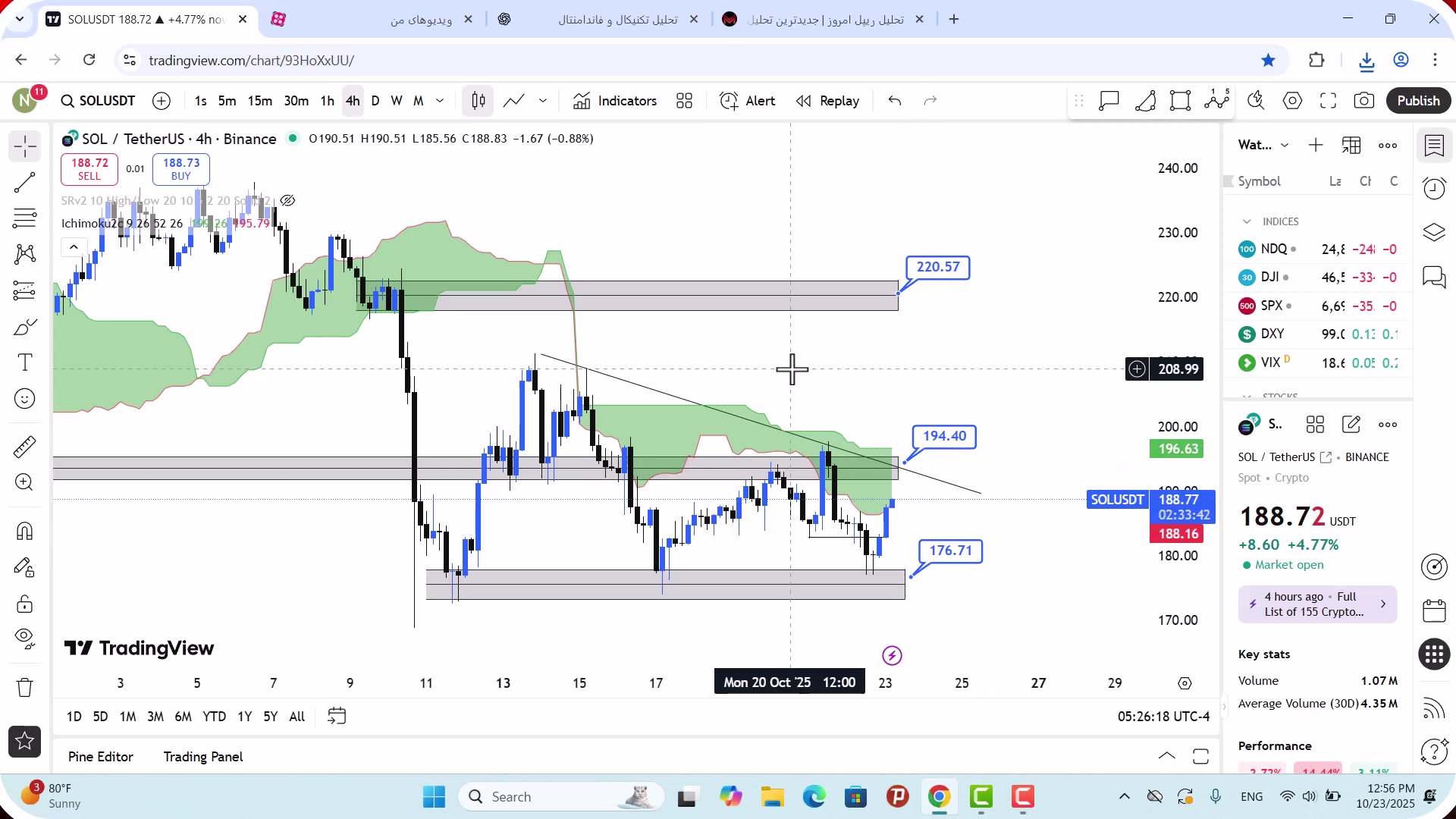
Task: Open the Fibonacci retracement tools
Action: click(25, 218)
